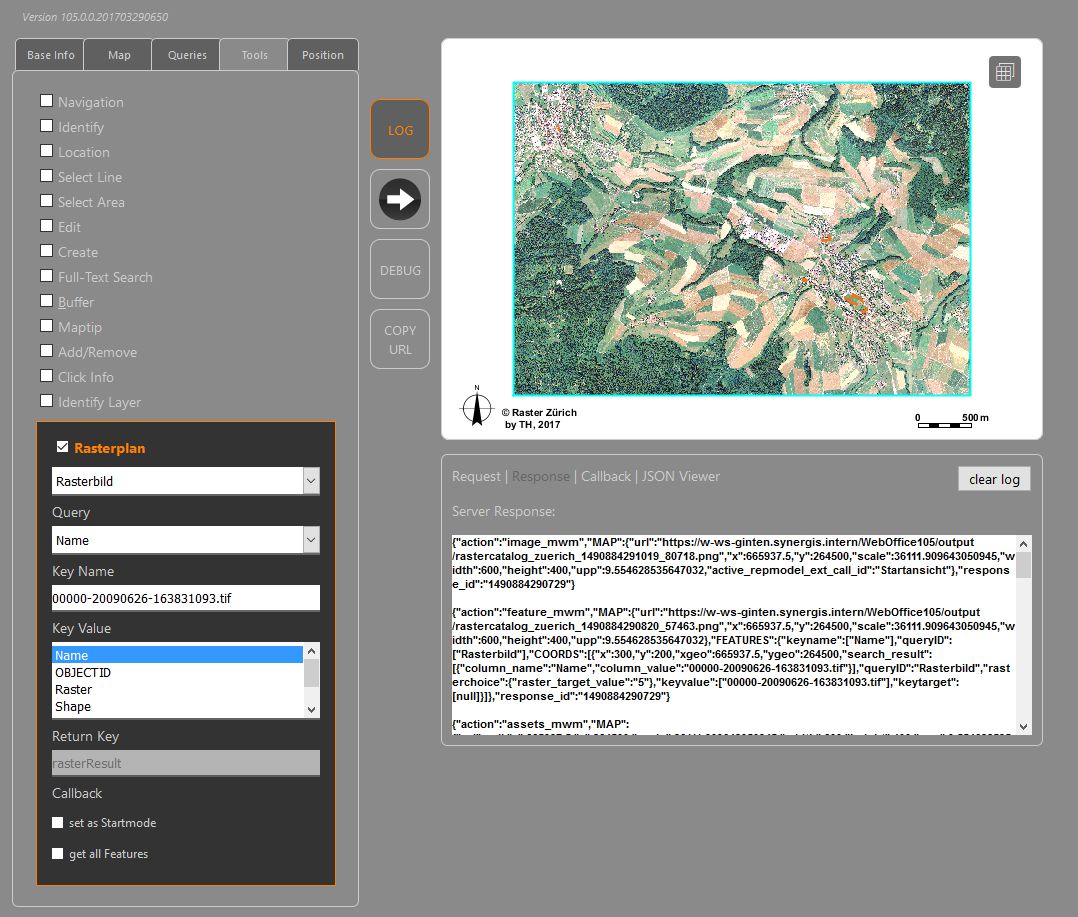Click the grid icon above the map

[1004, 71]
